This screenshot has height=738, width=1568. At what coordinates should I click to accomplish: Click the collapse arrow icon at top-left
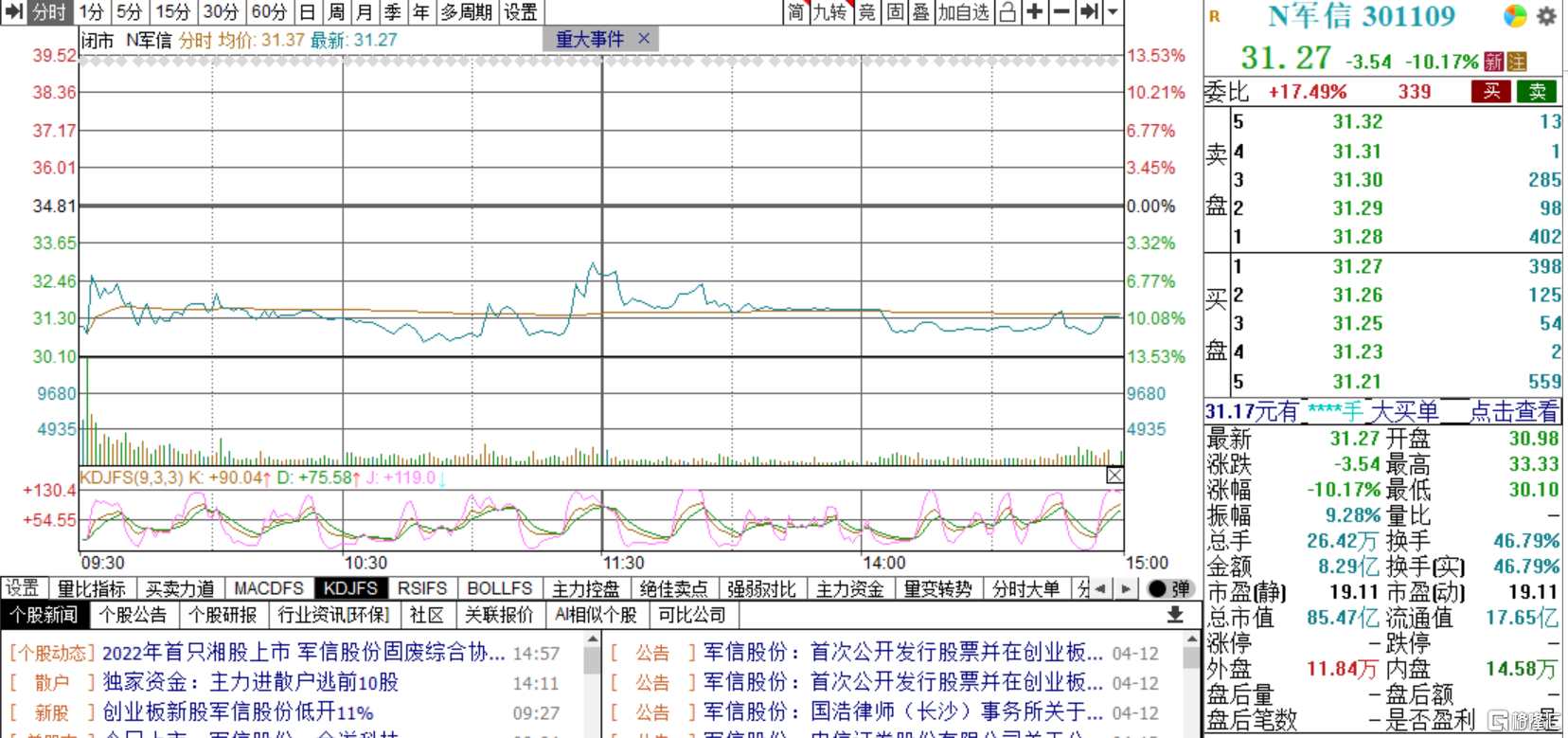pyautogui.click(x=13, y=12)
